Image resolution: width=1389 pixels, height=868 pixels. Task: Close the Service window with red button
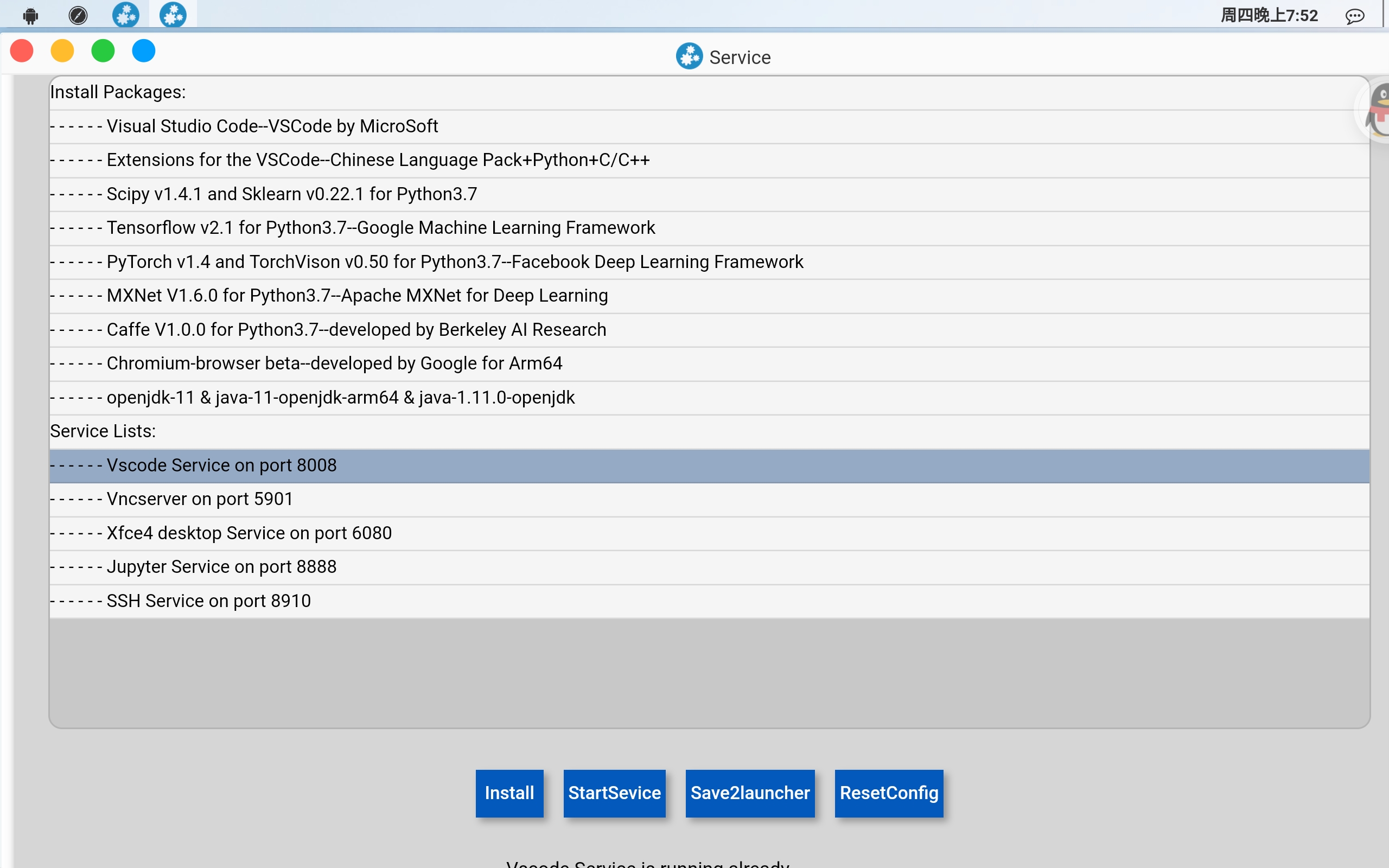click(x=22, y=51)
